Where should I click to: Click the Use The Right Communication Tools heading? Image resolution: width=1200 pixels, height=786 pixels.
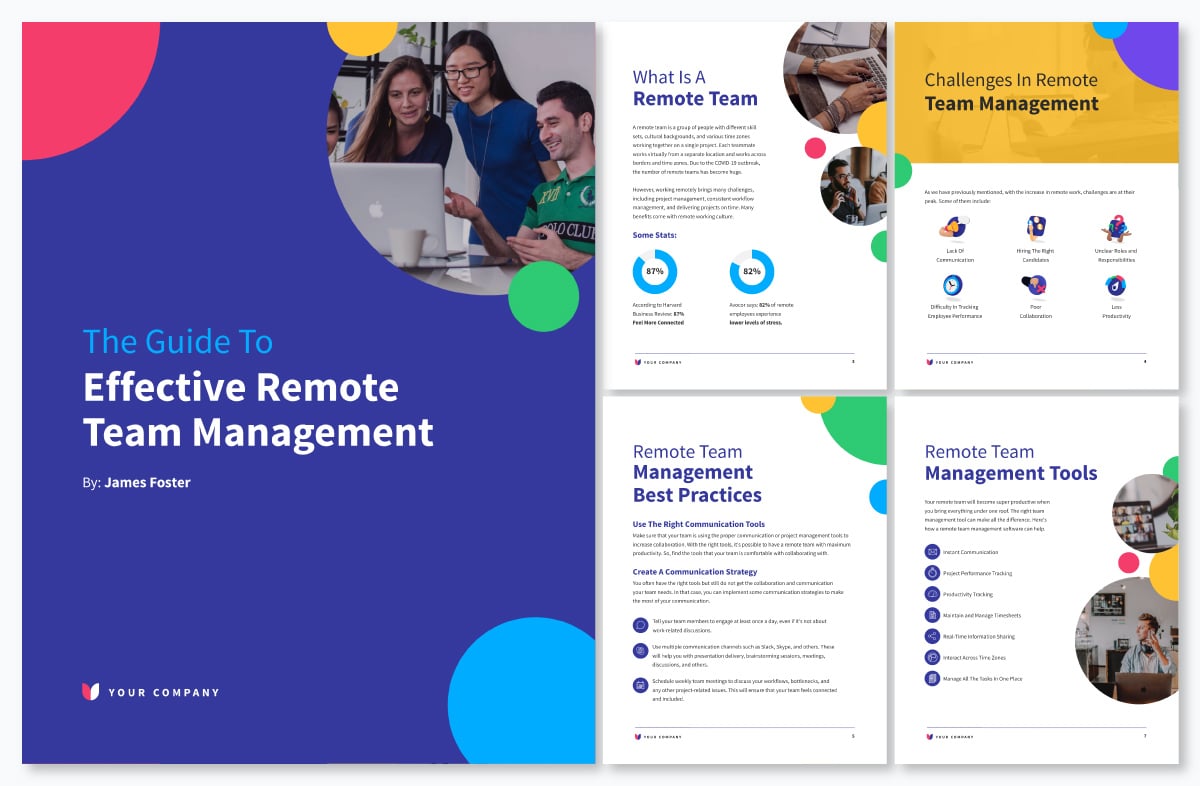point(698,524)
